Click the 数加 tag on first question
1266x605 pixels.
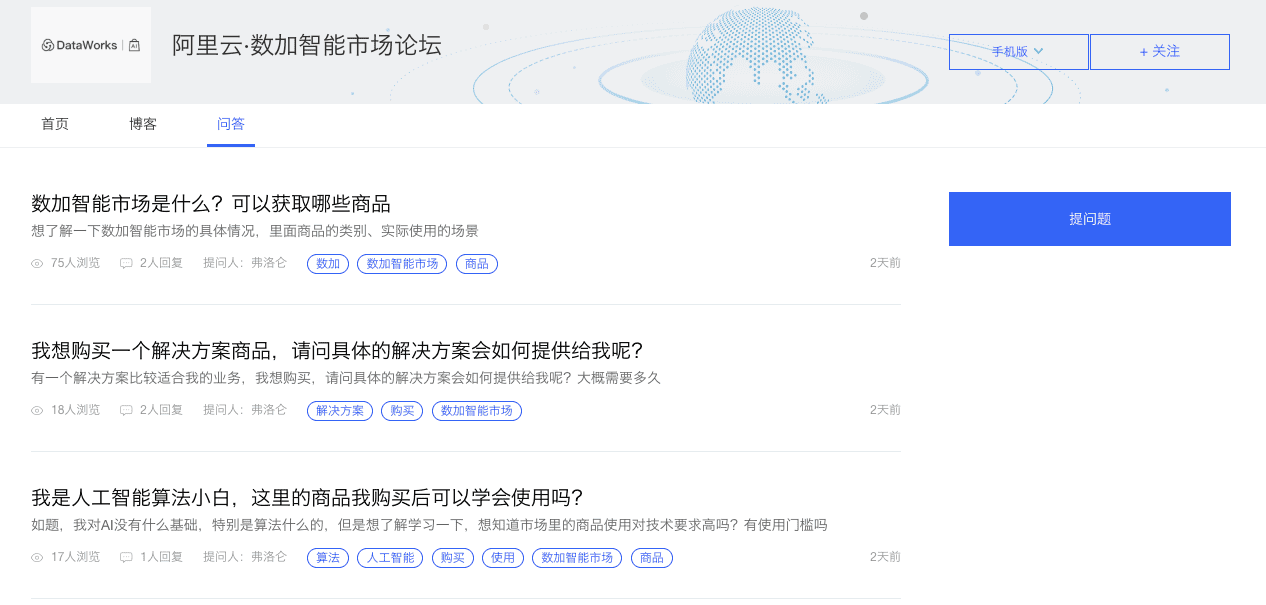click(x=328, y=264)
